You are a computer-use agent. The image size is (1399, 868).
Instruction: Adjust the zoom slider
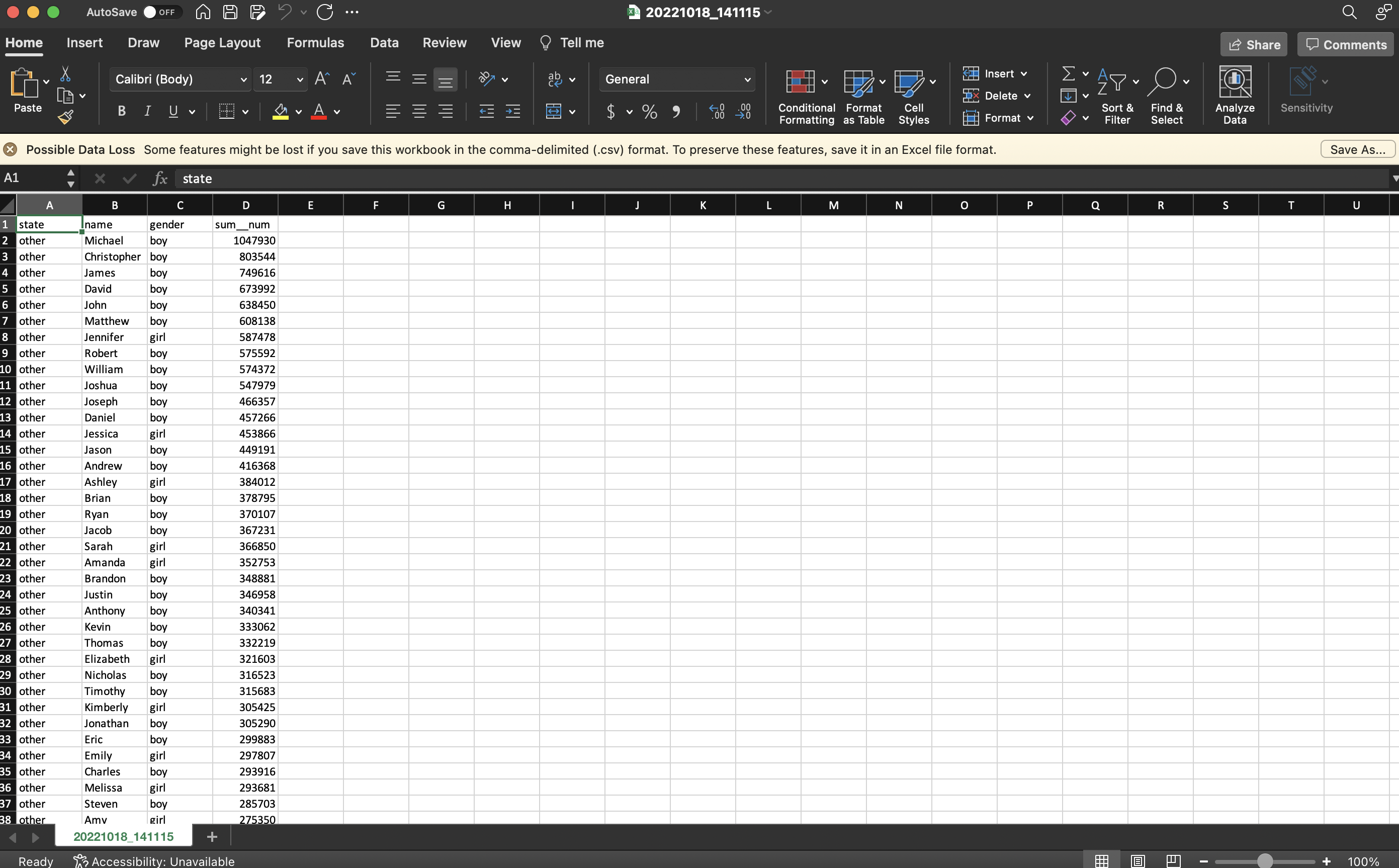tap(1265, 860)
